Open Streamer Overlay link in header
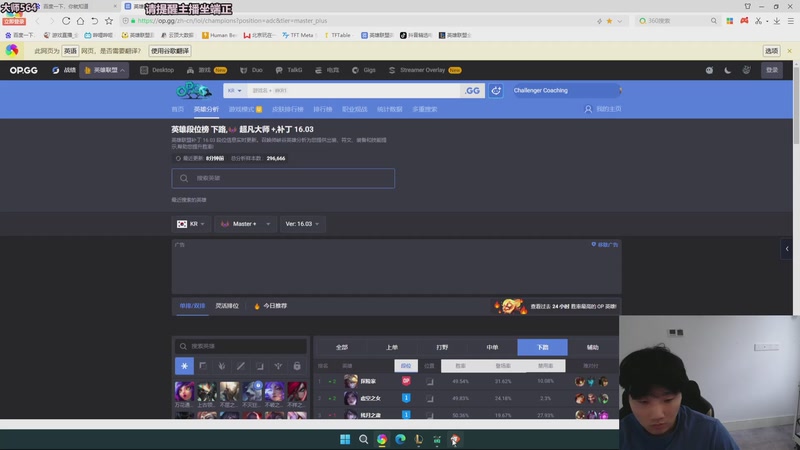 pyautogui.click(x=424, y=70)
